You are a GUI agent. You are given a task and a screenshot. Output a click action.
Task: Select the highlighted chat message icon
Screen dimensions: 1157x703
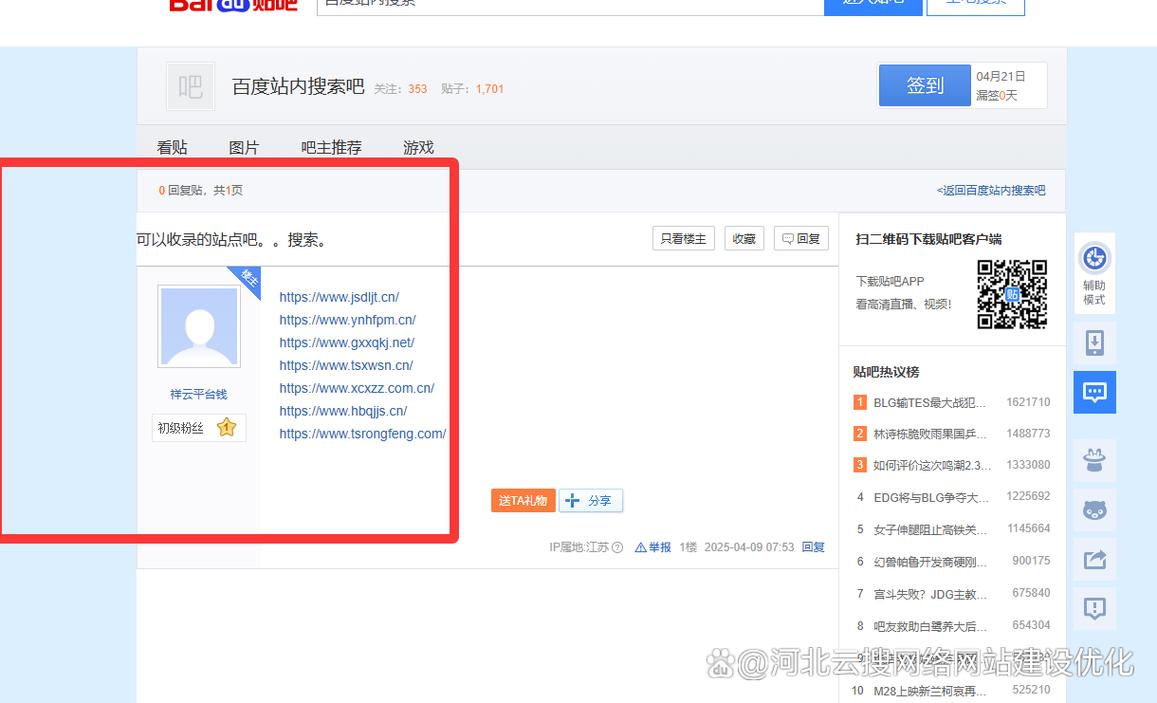1094,392
